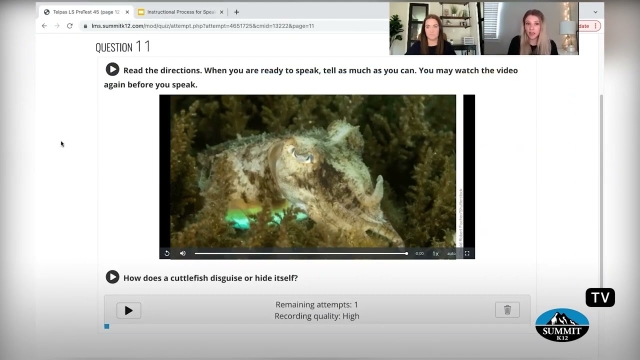Close the Instructional Process tab
This screenshot has width=640, height=360.
coord(222,12)
